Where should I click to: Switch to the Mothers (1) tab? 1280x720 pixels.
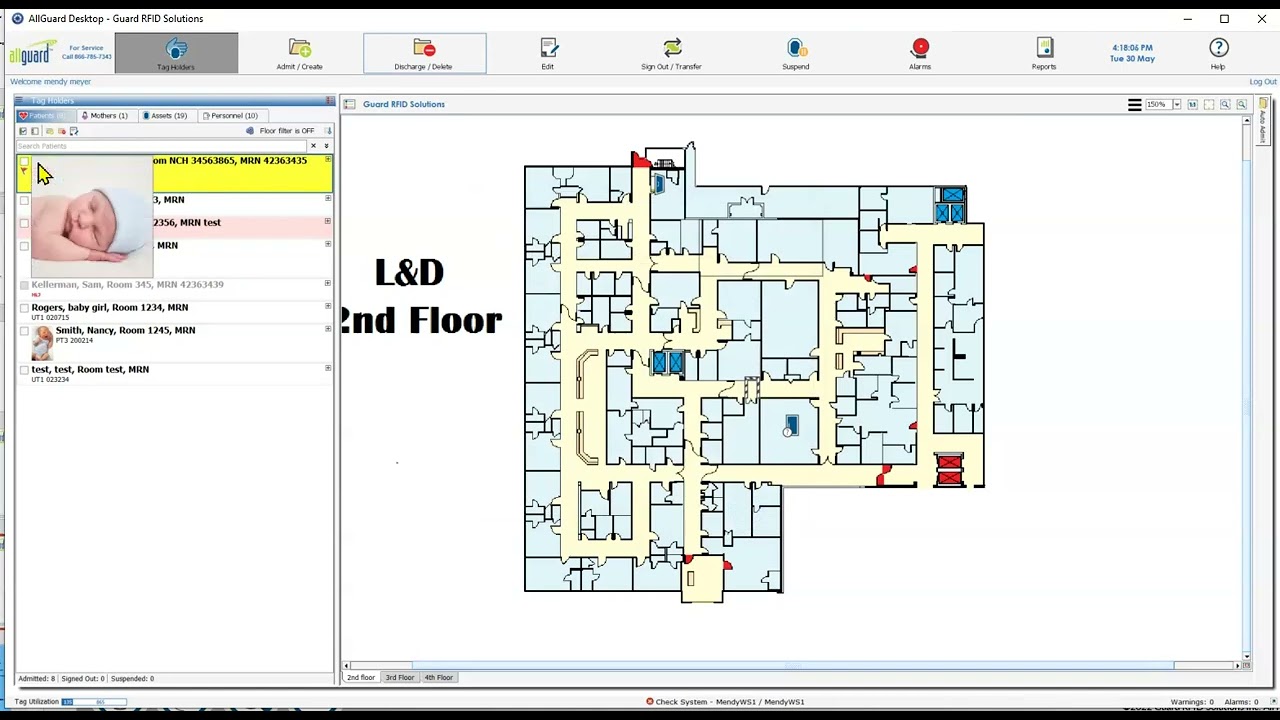[105, 116]
